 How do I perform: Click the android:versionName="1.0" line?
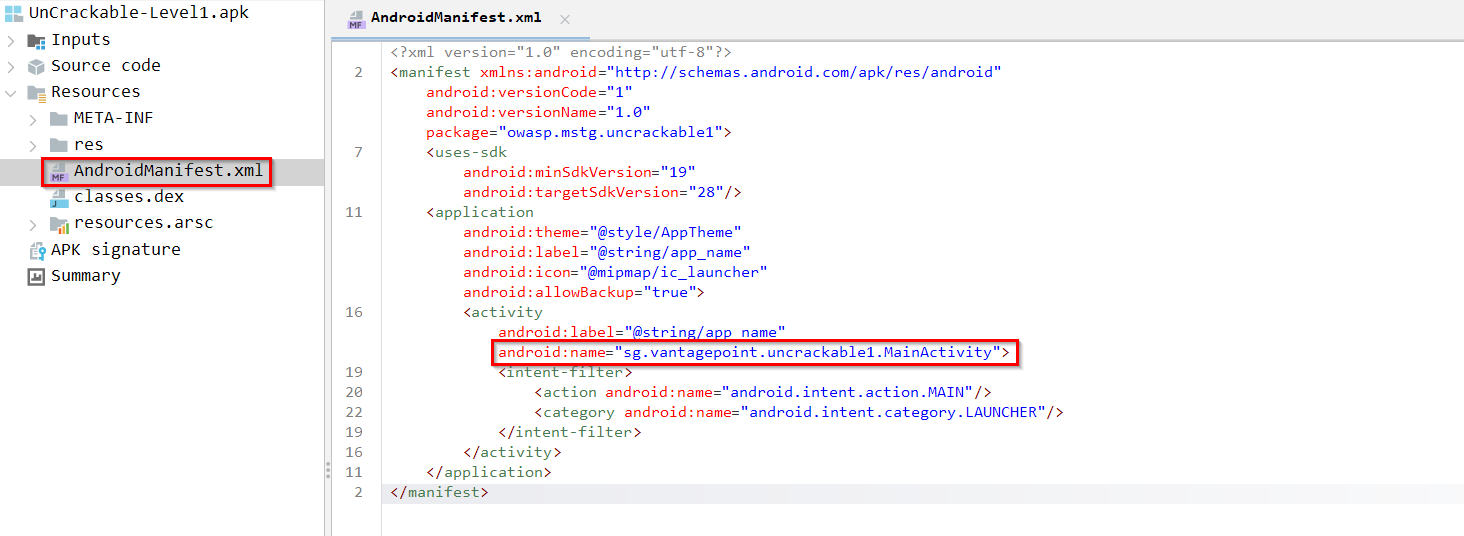point(538,112)
